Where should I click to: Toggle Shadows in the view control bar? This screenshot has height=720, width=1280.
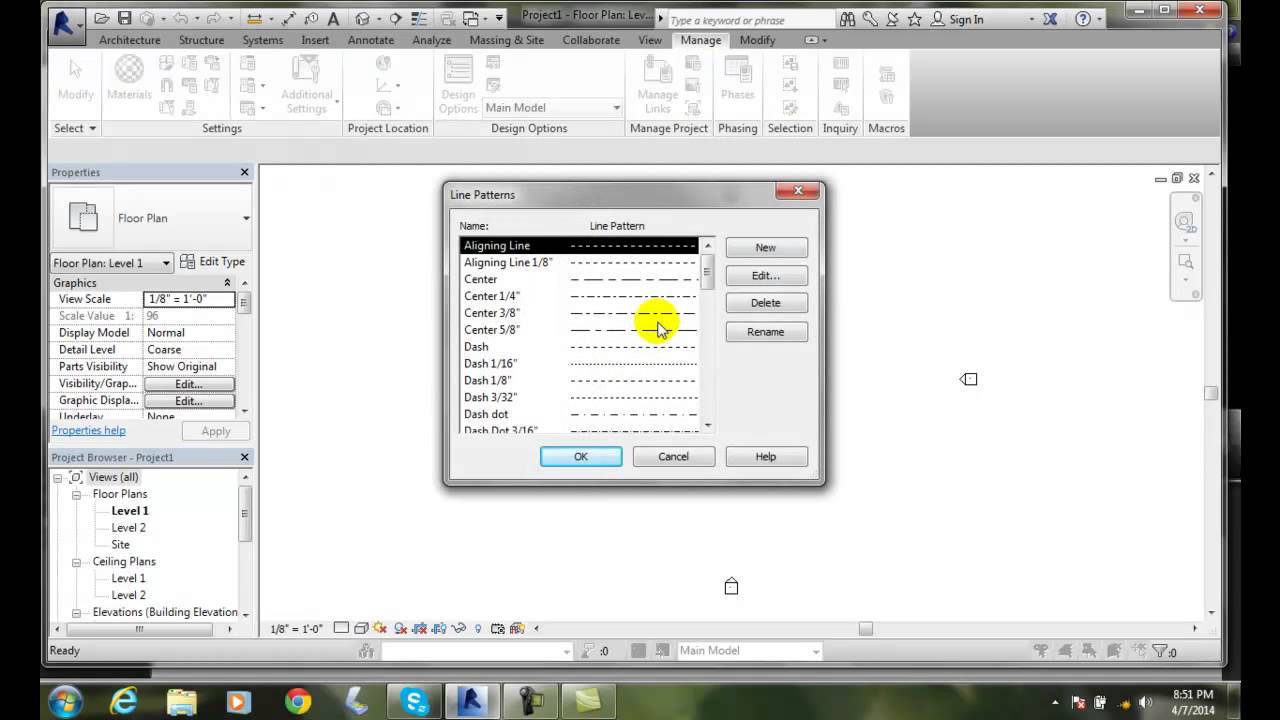[400, 628]
